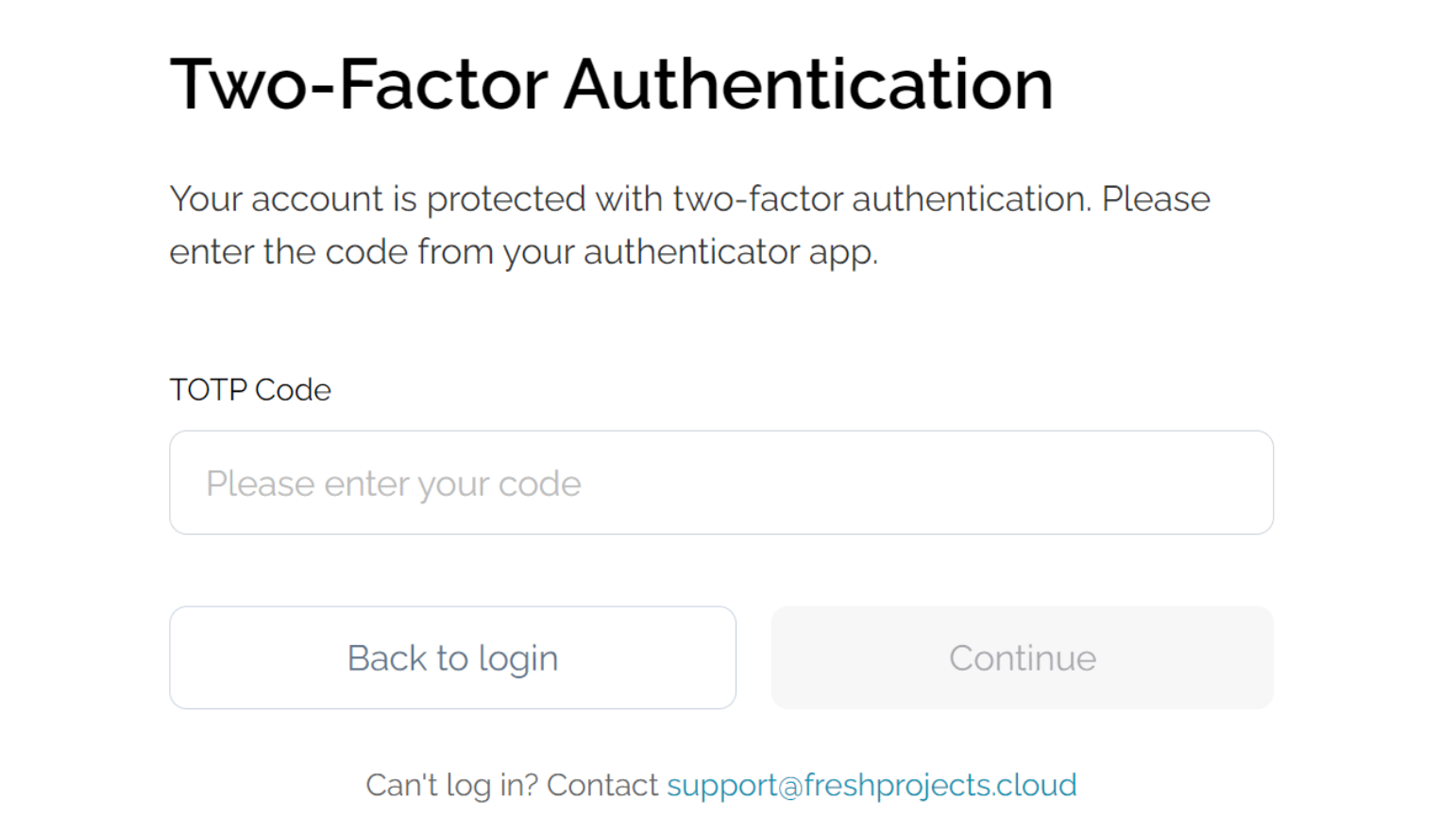The height and width of the screenshot is (834, 1456).
Task: Click the "Can't log in? Contact" text
Action: (511, 785)
